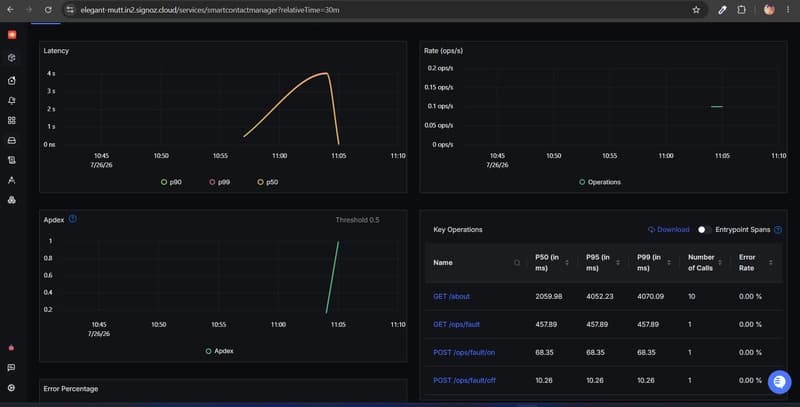
Task: Click the three-circles cluster icon in the sidebar
Action: click(x=12, y=200)
